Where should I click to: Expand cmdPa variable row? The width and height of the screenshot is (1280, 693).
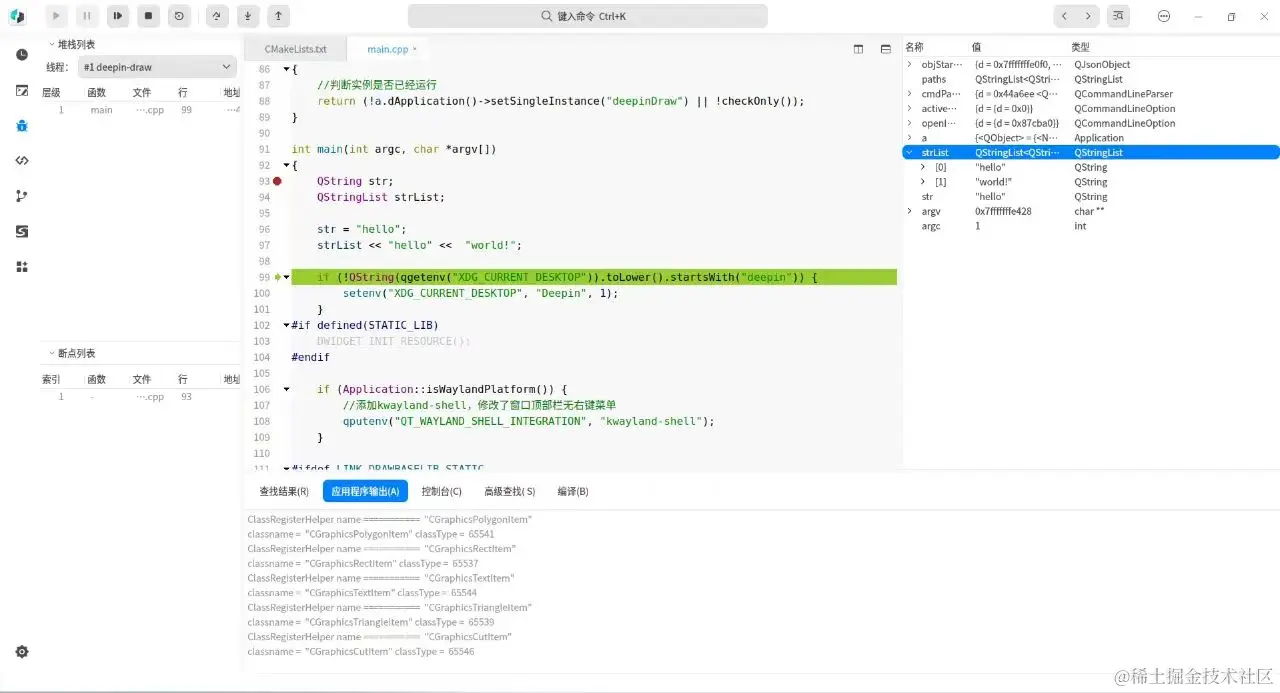pos(909,94)
